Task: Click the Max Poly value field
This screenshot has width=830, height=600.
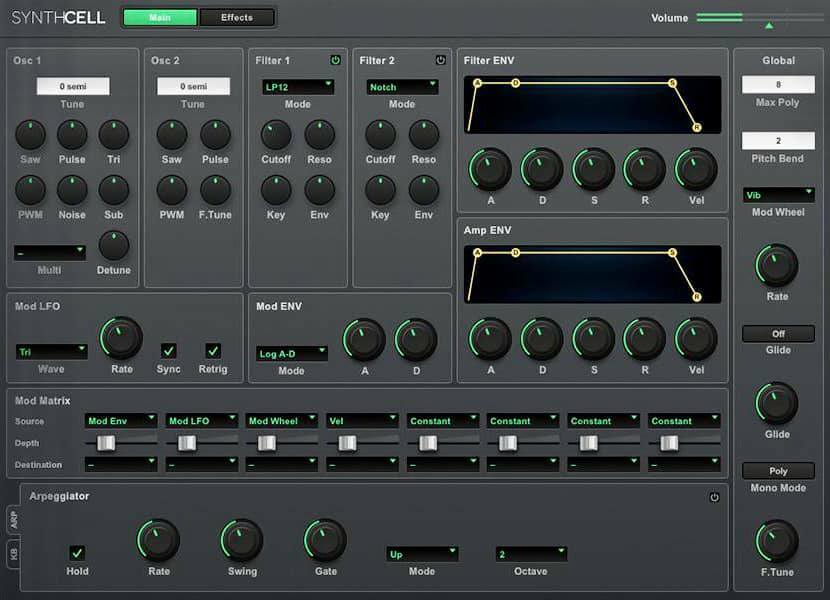Action: tap(778, 85)
